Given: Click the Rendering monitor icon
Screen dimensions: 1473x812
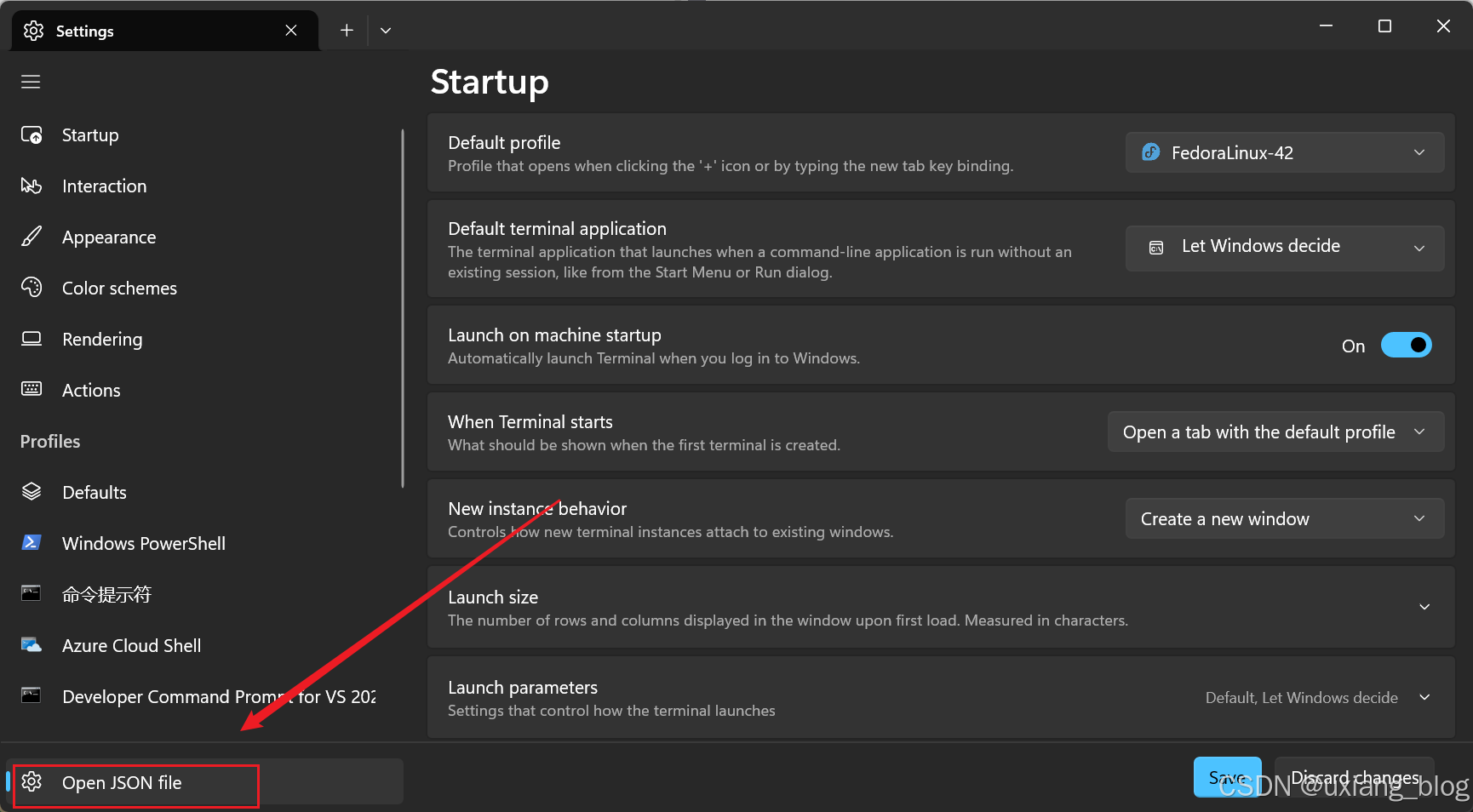Looking at the screenshot, I should tap(32, 339).
